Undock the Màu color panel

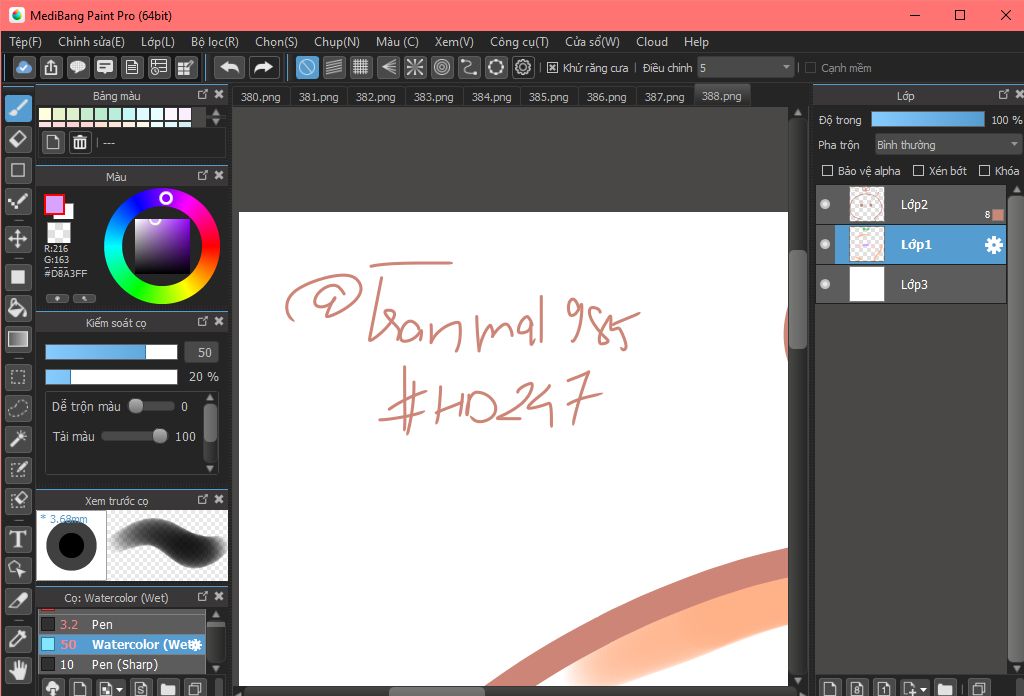point(202,176)
